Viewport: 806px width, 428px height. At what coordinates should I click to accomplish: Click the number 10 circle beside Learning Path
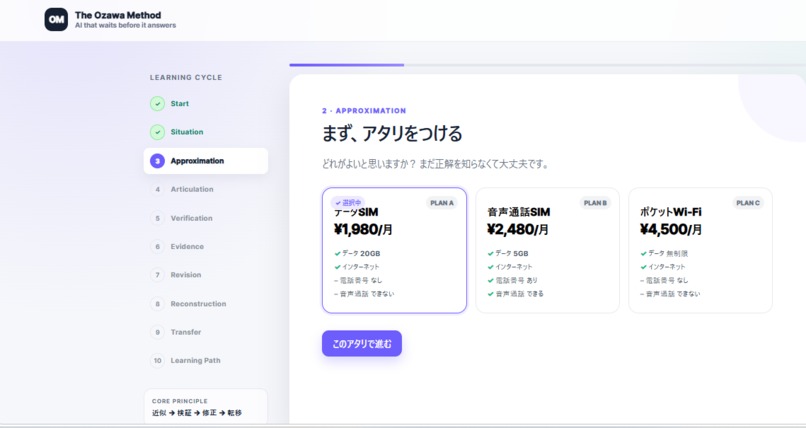[x=157, y=361]
